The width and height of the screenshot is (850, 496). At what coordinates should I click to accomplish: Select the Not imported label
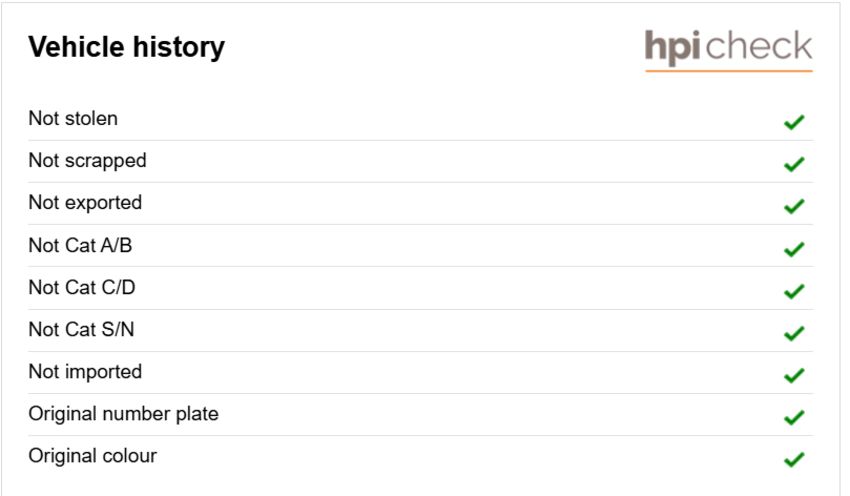pyautogui.click(x=85, y=372)
